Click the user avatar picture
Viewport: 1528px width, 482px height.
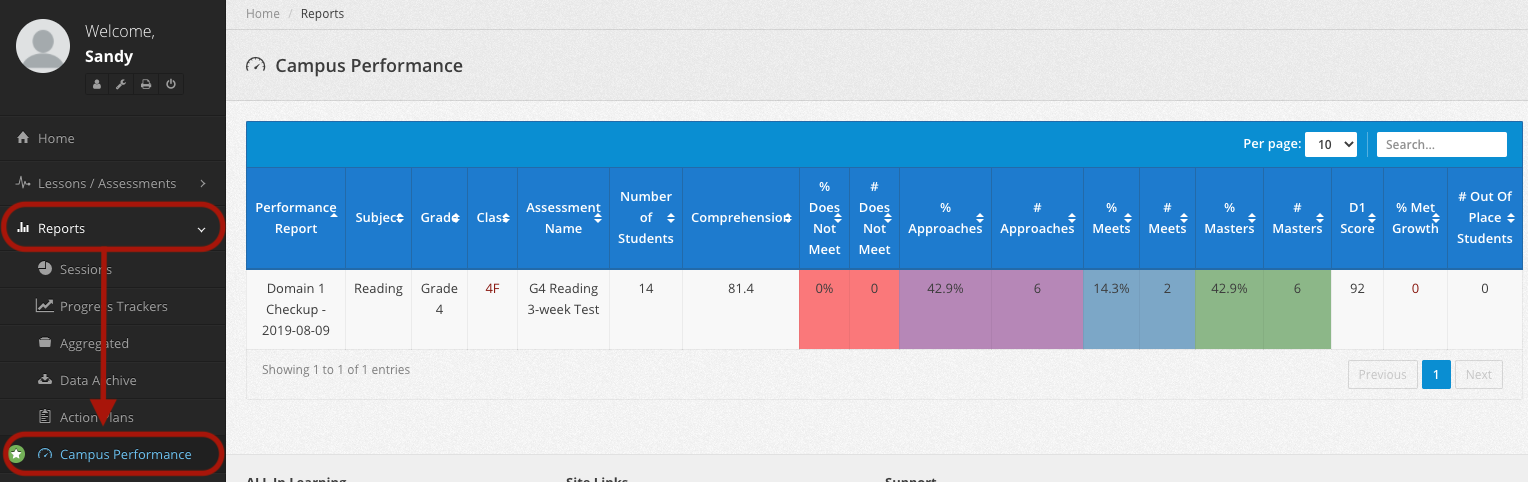click(x=44, y=46)
